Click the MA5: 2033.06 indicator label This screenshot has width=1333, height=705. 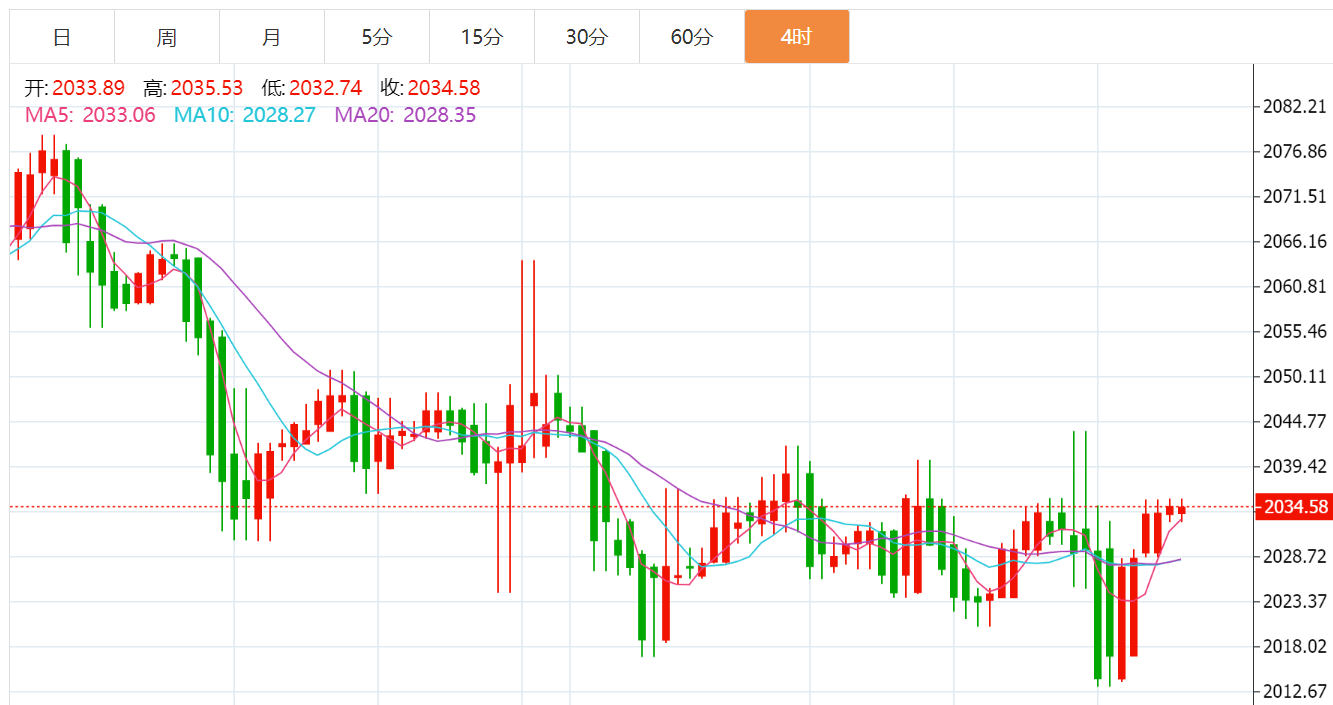(x=90, y=115)
